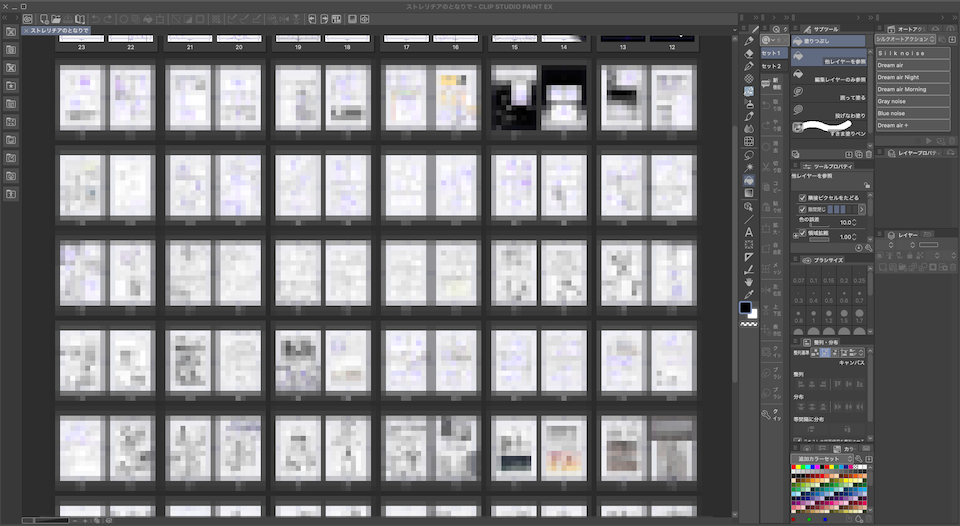The width and height of the screenshot is (960, 526).
Task: Click the Open File folder icon
Action: pyautogui.click(x=56, y=19)
